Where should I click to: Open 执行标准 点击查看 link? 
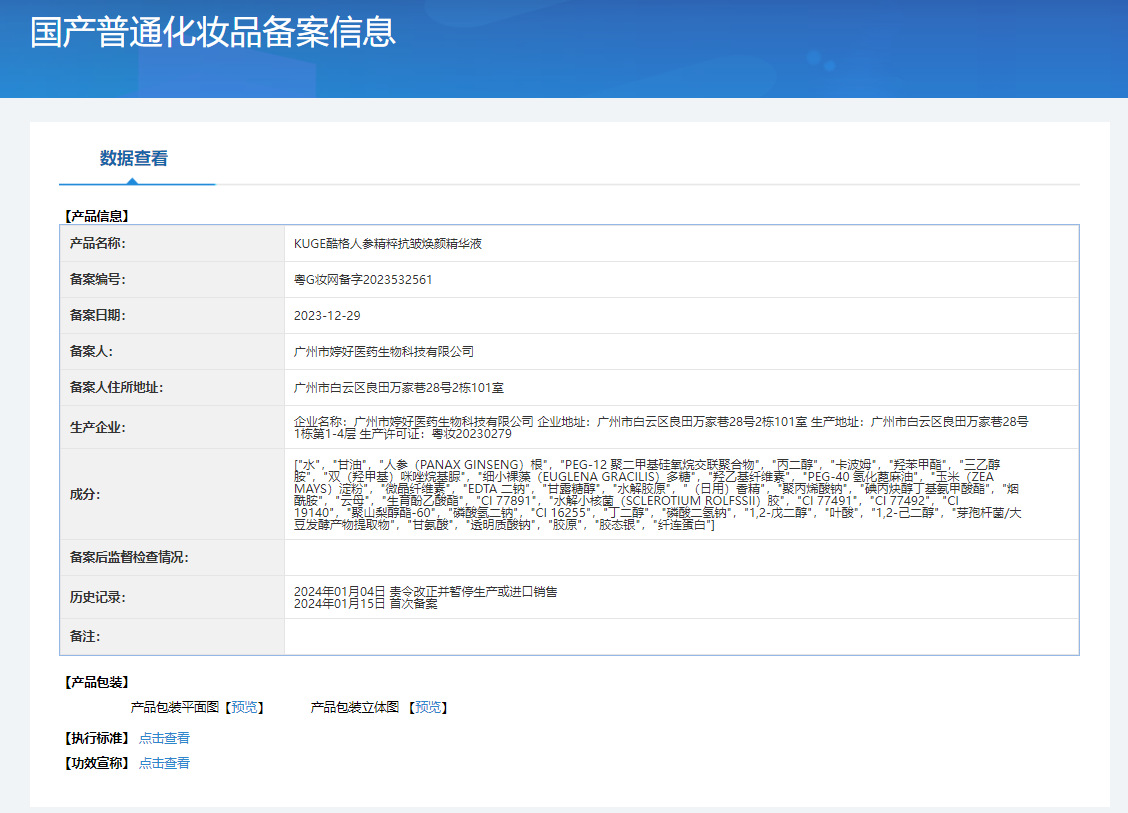(164, 738)
